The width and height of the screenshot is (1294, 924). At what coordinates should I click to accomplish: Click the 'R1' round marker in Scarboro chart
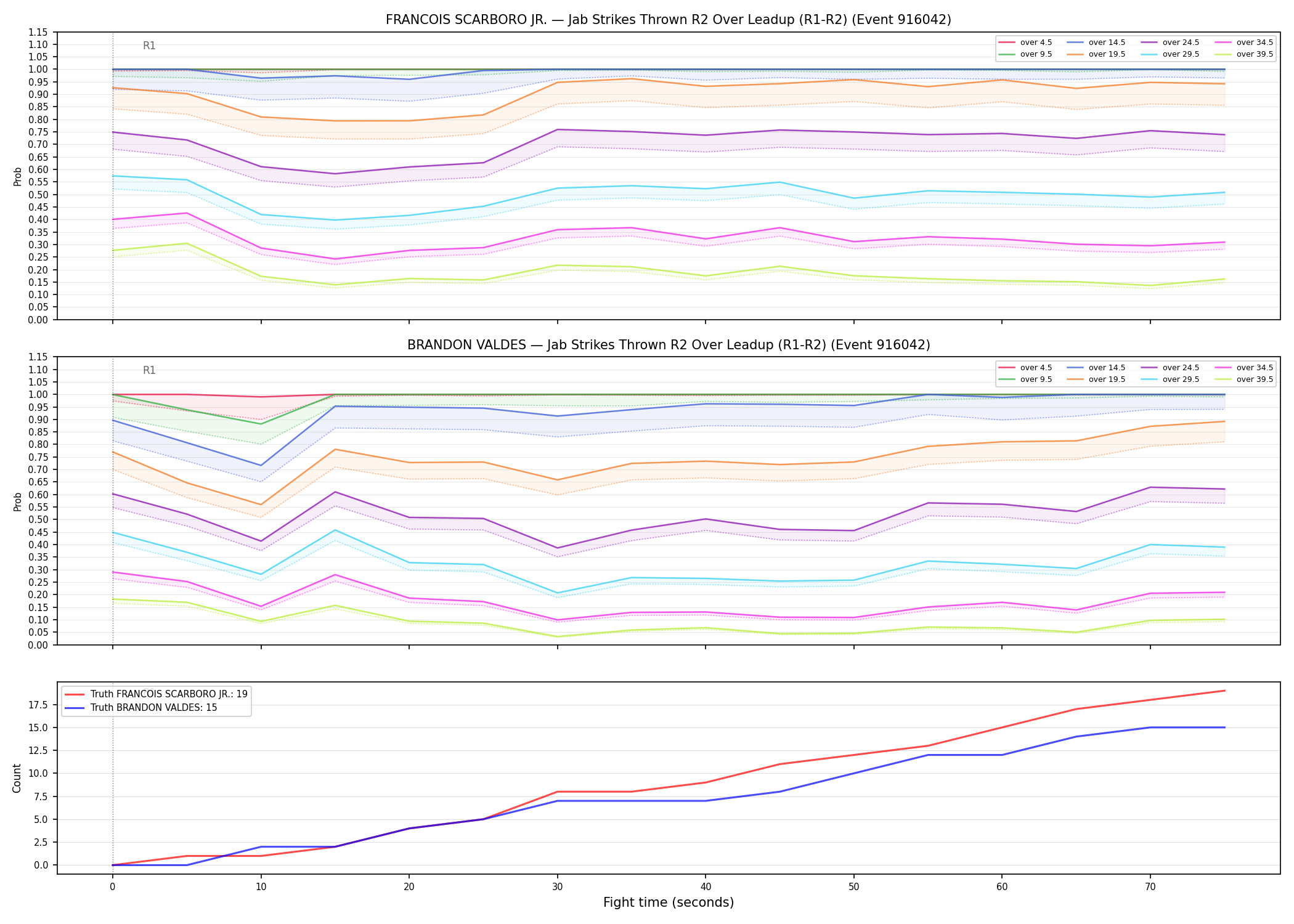coord(149,46)
